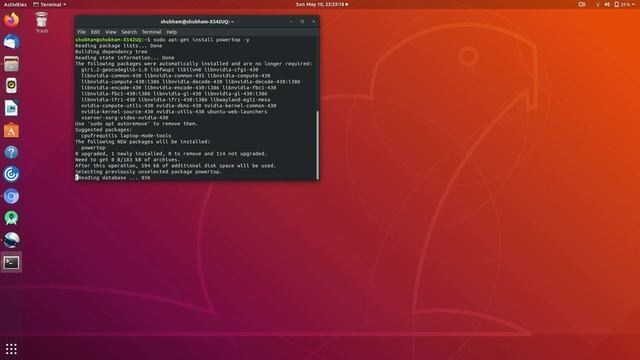Open Android Studio from the dock
This screenshot has width=640, height=360.
(11, 218)
